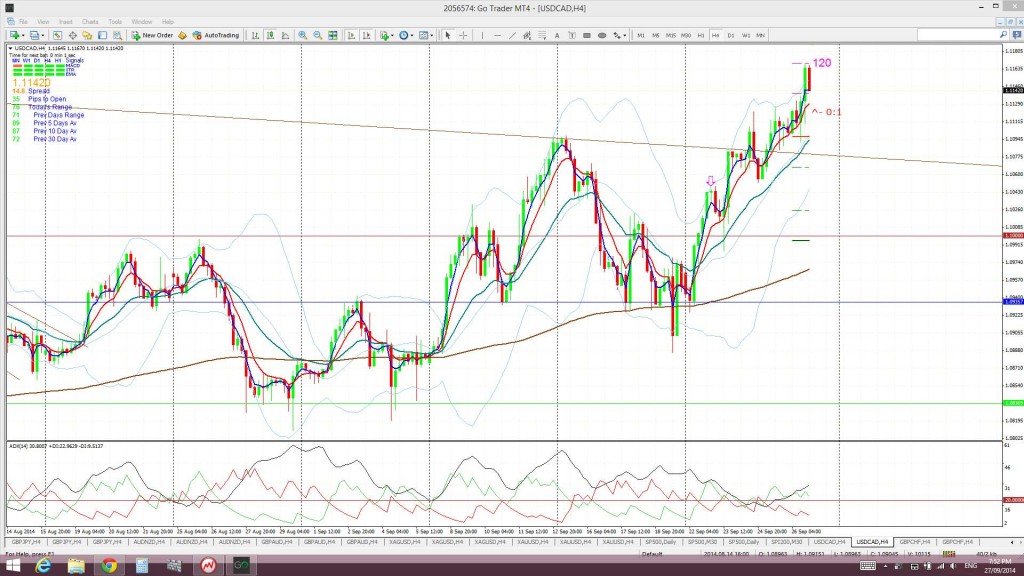Switch to the W1 timeframe
The height and width of the screenshot is (576, 1024).
click(x=746, y=35)
